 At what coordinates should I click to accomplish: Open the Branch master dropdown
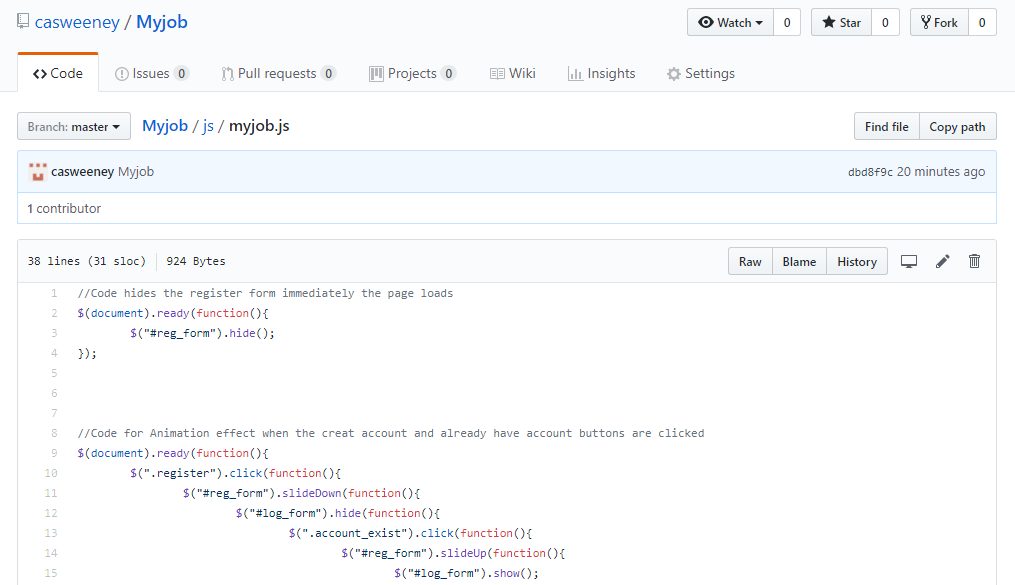click(x=74, y=127)
